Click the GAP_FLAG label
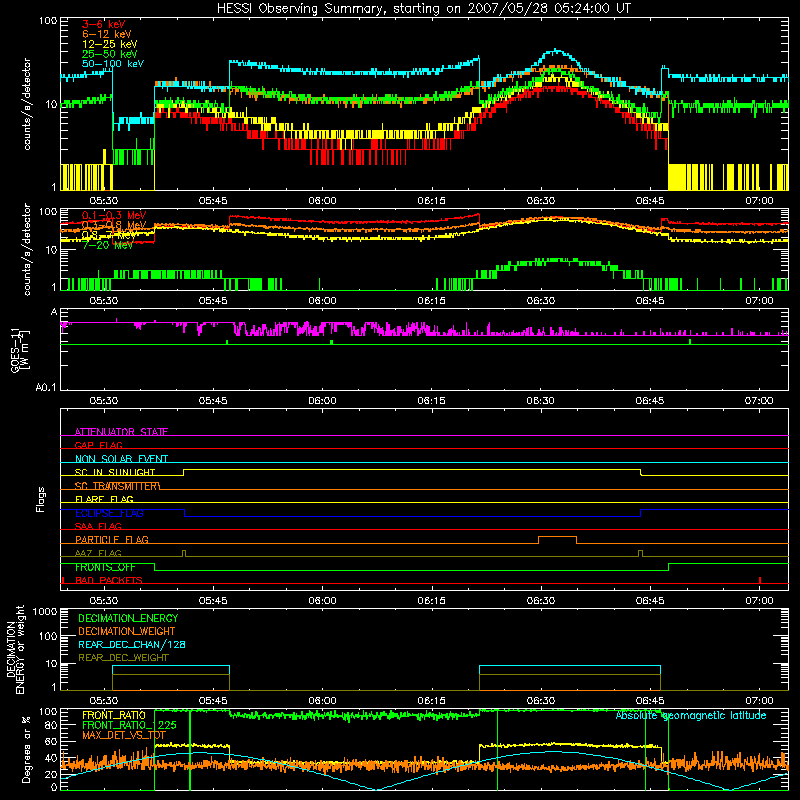 click(98, 445)
